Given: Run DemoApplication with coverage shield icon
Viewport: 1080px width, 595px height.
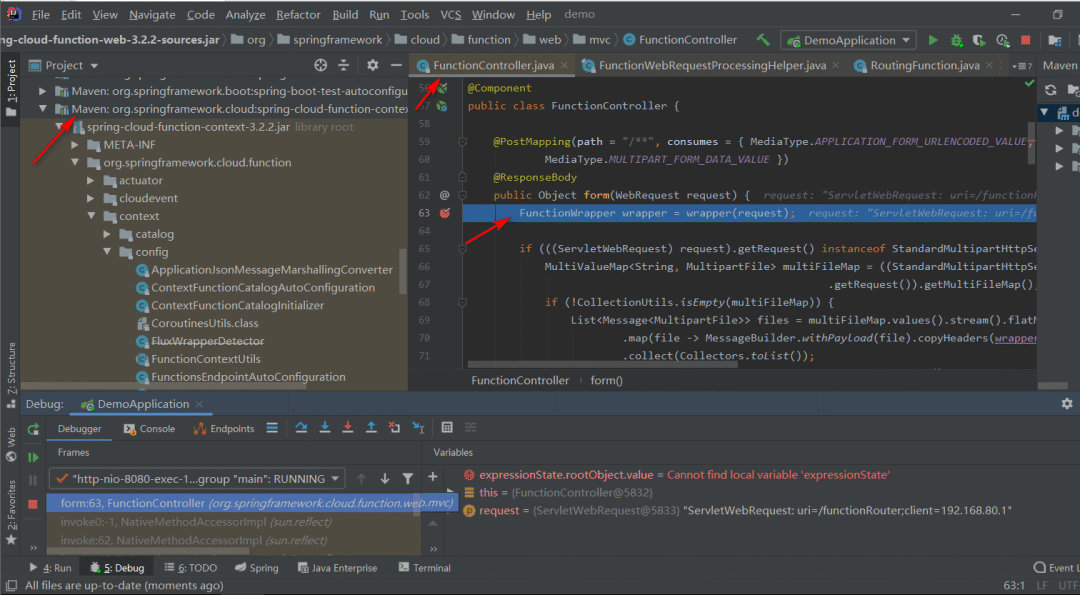Looking at the screenshot, I should [x=979, y=40].
